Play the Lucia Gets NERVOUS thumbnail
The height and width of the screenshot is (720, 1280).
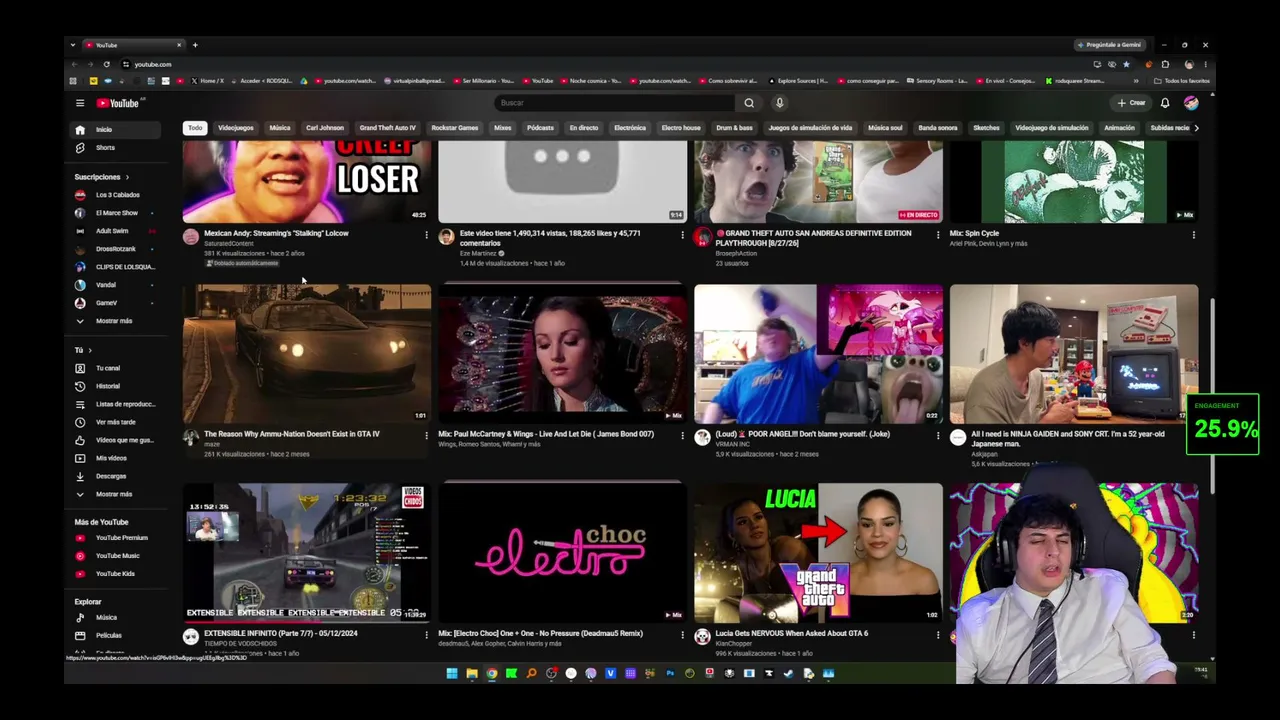(819, 552)
